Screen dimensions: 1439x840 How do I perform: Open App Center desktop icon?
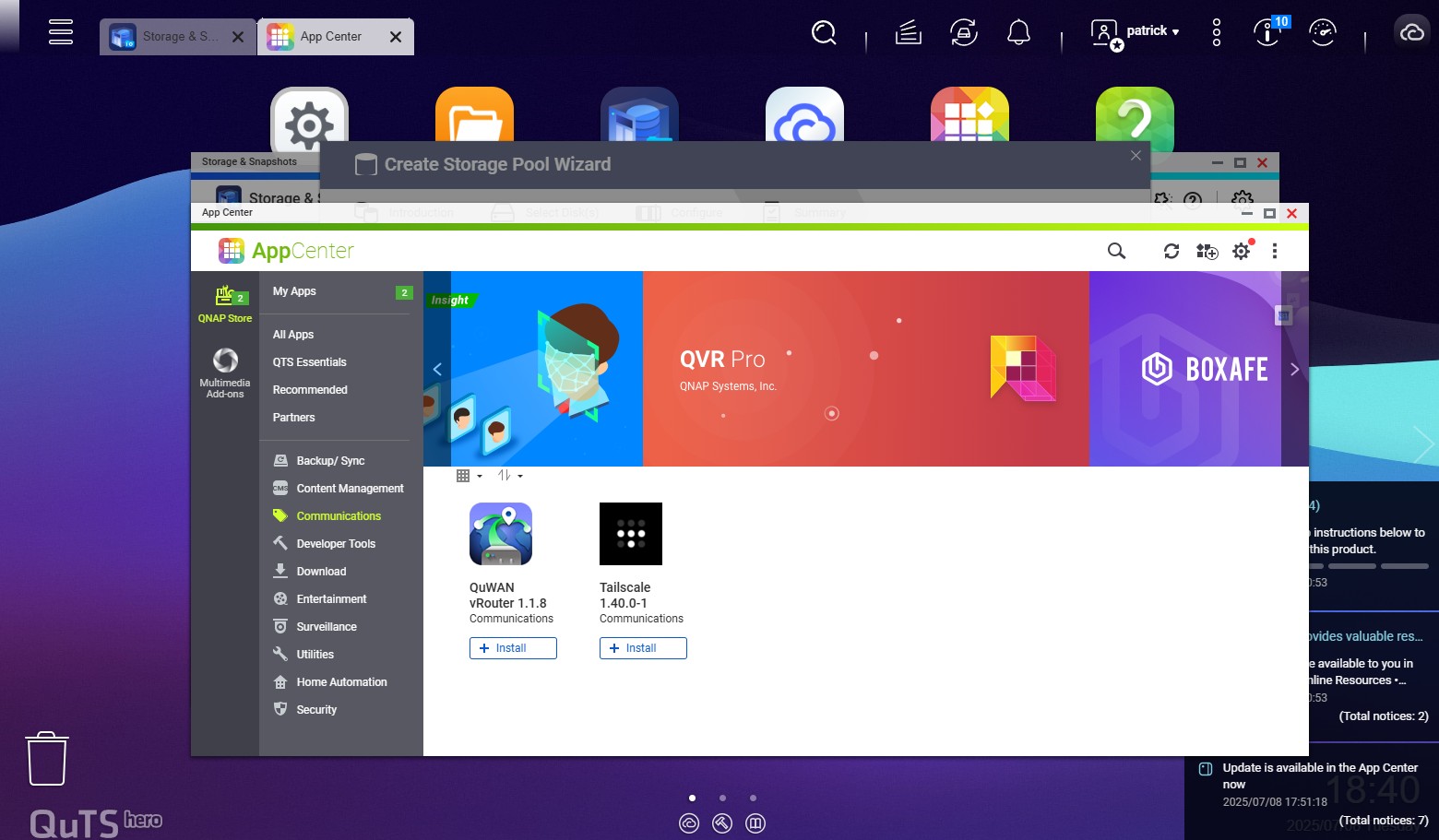coord(969,114)
